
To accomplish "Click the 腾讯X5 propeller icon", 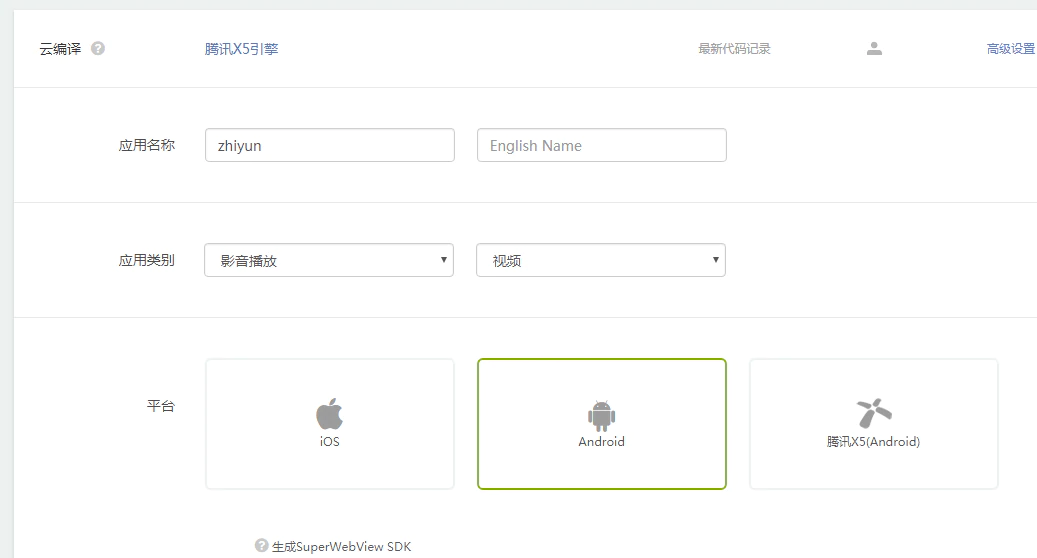I will [x=874, y=413].
